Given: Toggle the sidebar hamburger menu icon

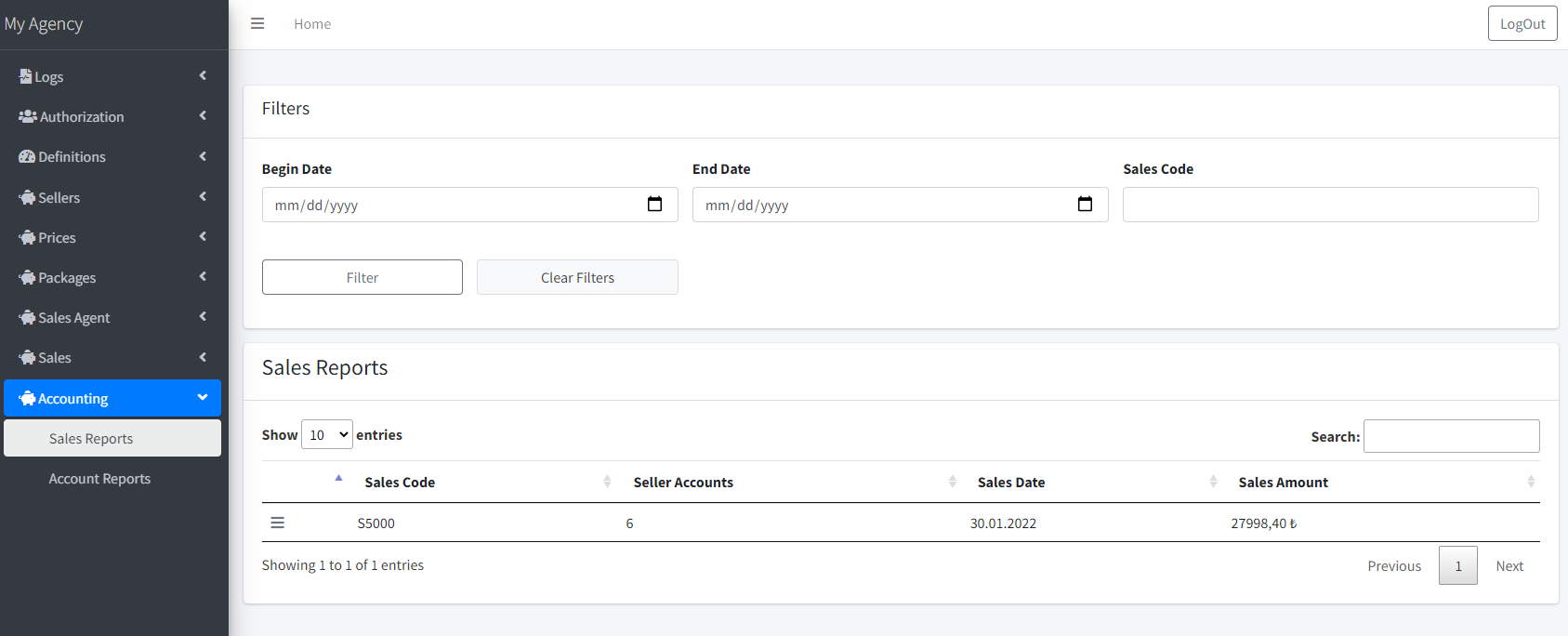Looking at the screenshot, I should 257,24.
